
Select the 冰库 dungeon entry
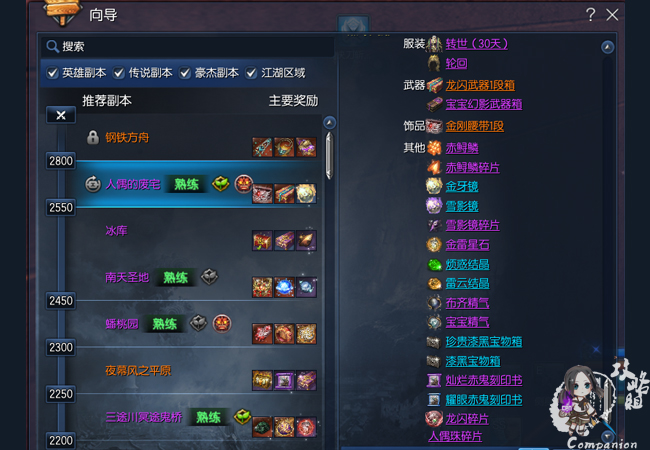pos(116,231)
